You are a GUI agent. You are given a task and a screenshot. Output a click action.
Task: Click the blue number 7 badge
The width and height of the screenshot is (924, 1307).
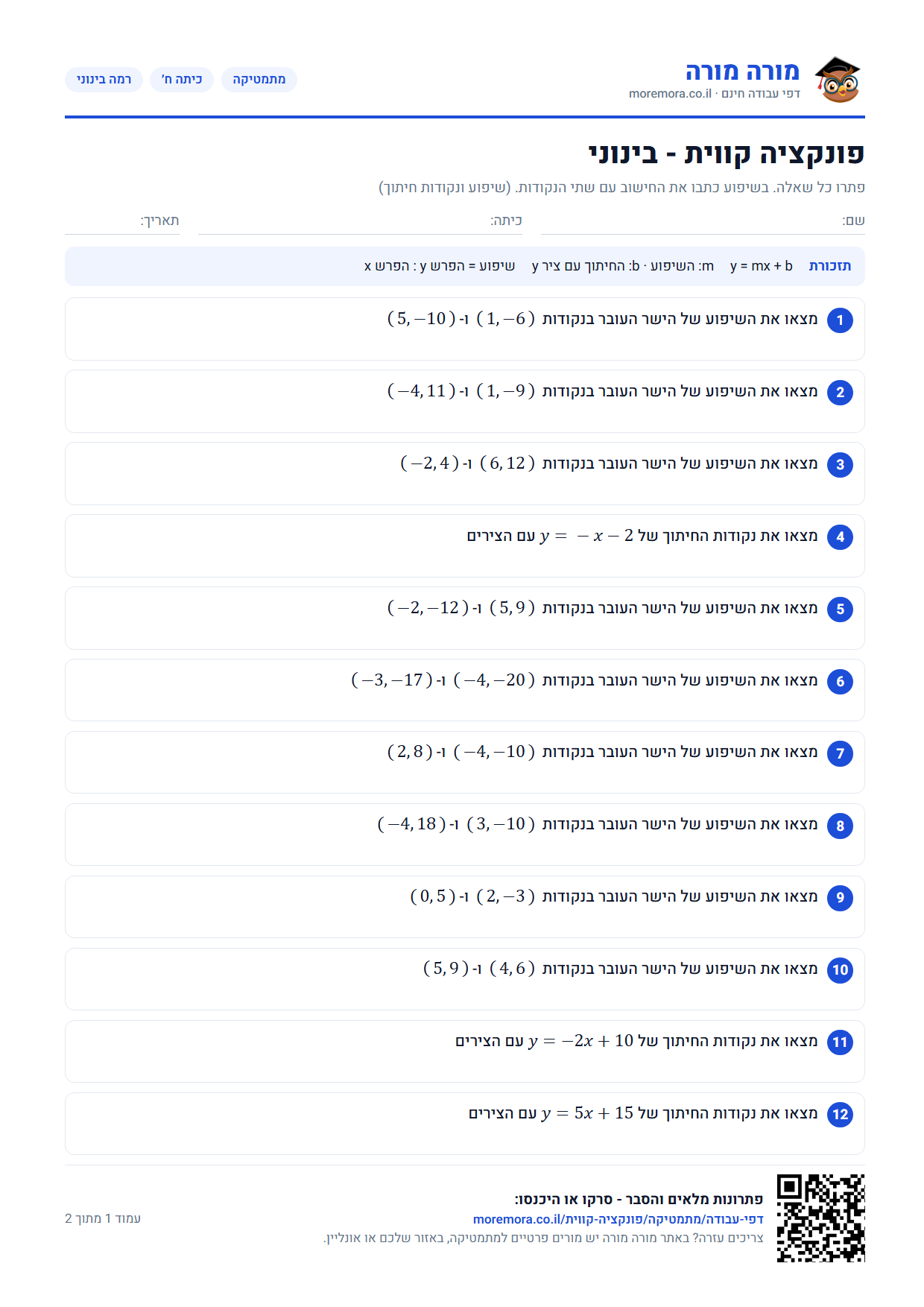pyautogui.click(x=840, y=753)
